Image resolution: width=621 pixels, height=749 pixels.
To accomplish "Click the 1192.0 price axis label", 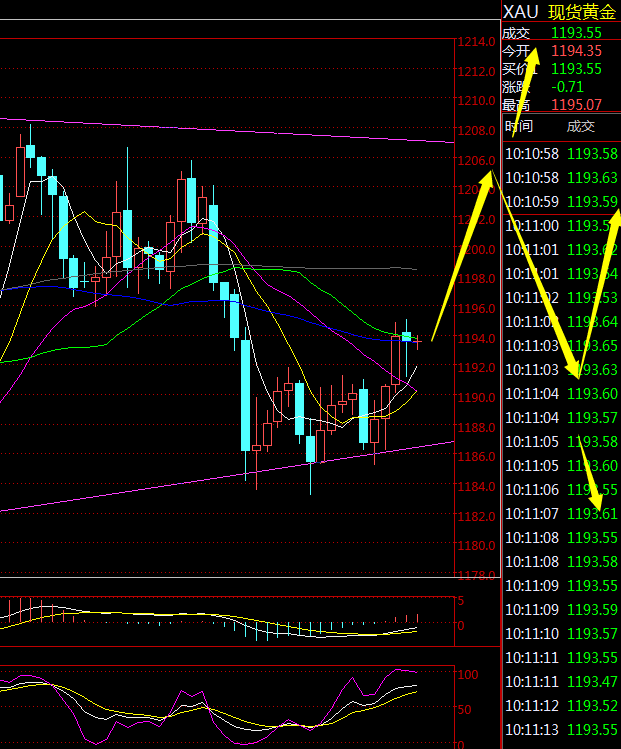I will point(476,368).
